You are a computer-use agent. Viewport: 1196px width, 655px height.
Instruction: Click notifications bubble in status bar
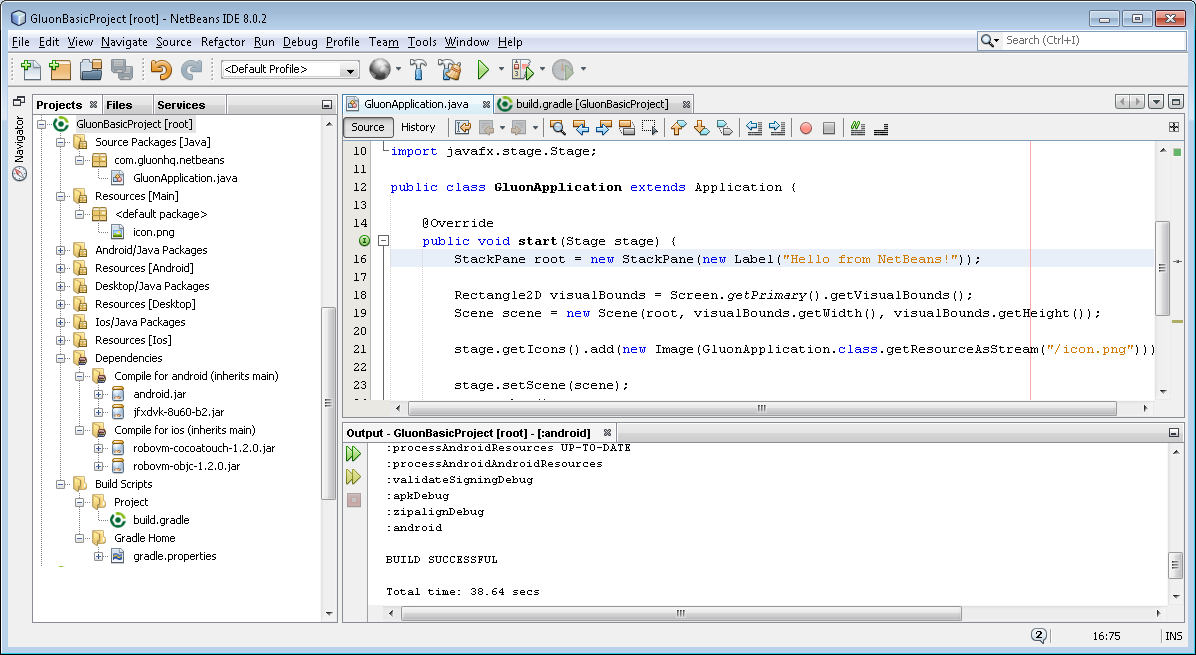(1039, 636)
